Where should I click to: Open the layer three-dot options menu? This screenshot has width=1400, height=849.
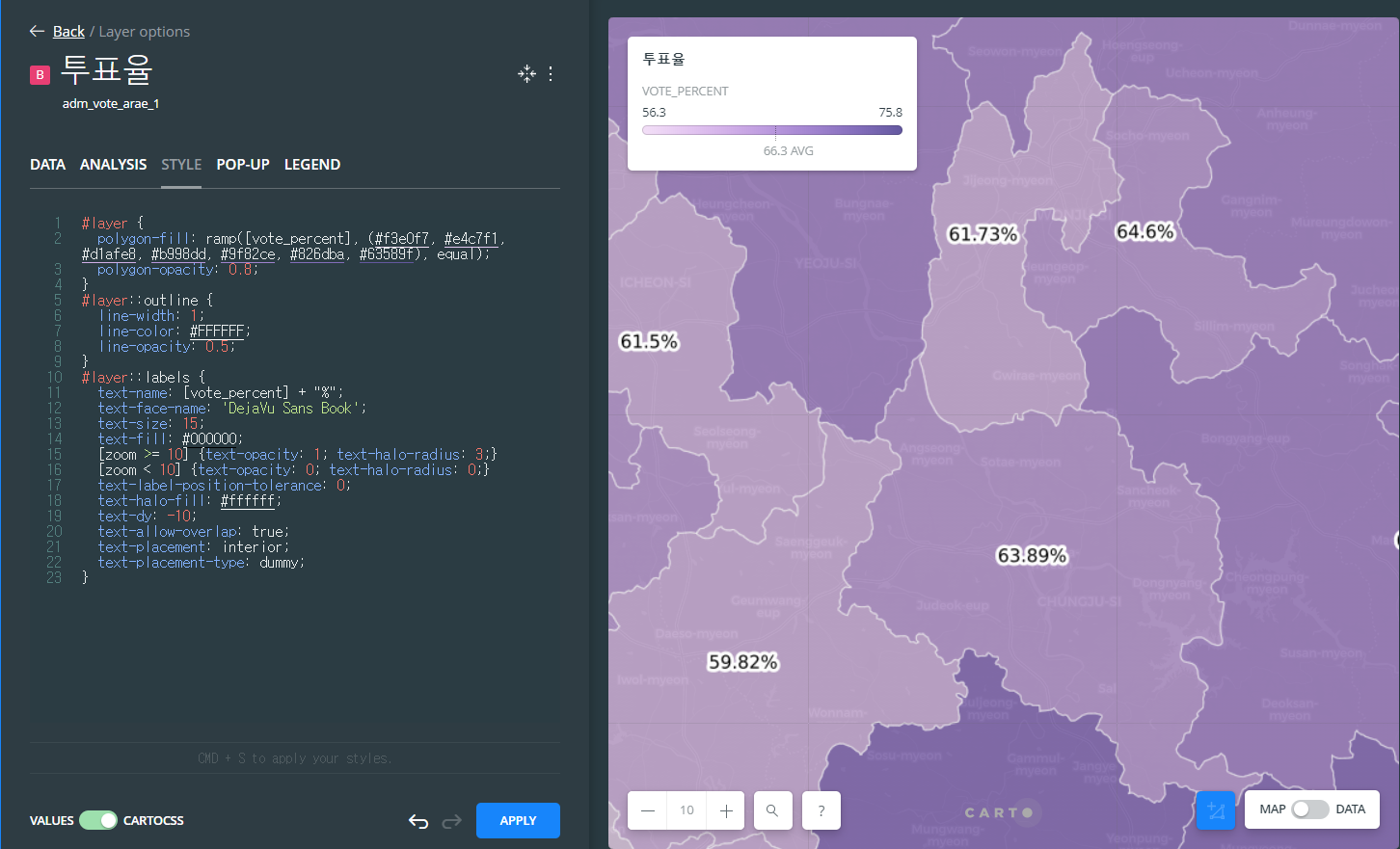pos(551,73)
